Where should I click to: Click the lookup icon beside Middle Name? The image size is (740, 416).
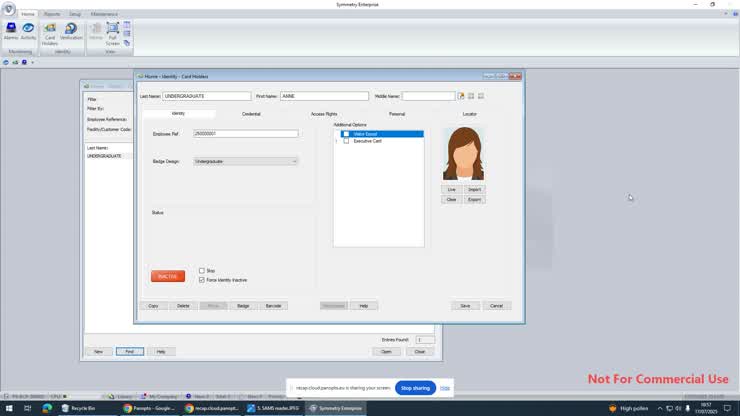(x=461, y=96)
